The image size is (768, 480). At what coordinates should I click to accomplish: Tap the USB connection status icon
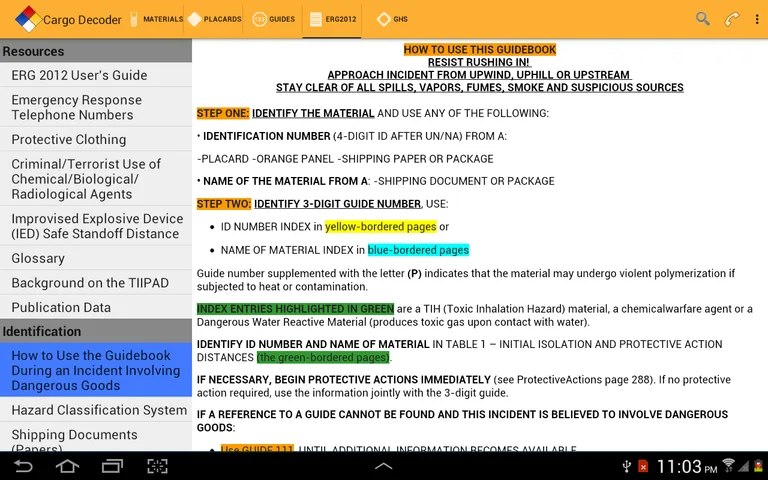(x=626, y=466)
